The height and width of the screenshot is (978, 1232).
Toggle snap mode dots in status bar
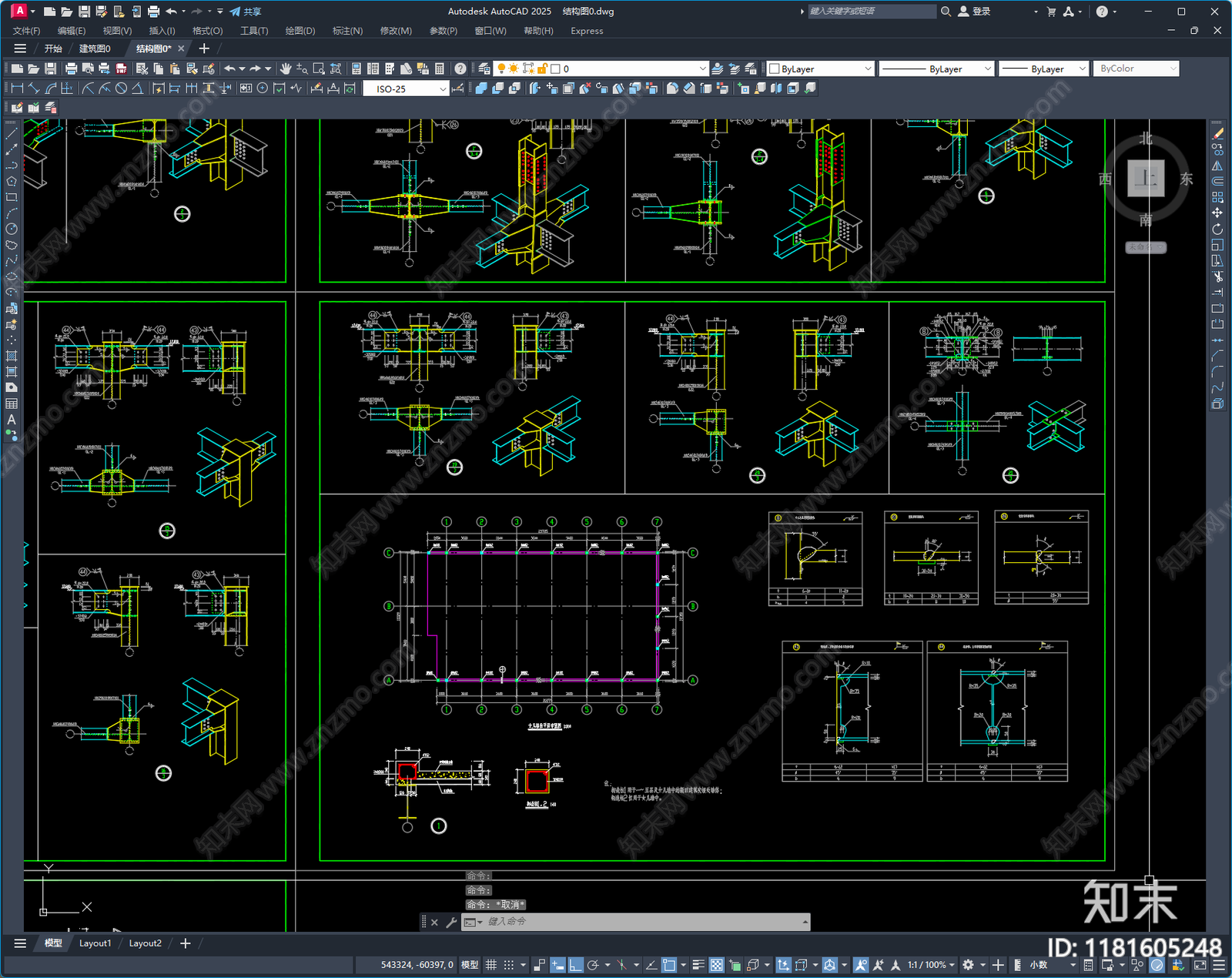(509, 965)
